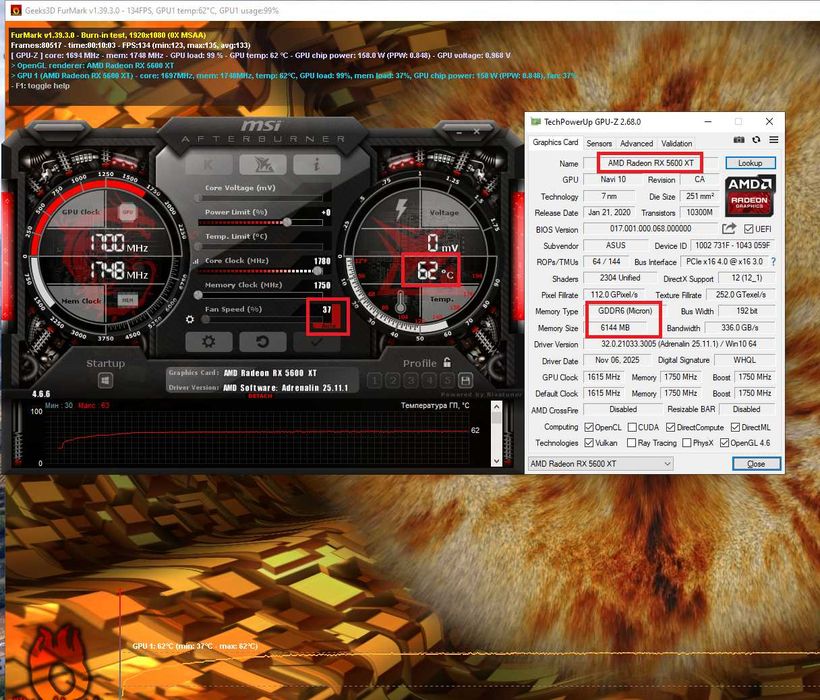
Task: Toggle the DirectCompute checkbox
Action: click(670, 427)
